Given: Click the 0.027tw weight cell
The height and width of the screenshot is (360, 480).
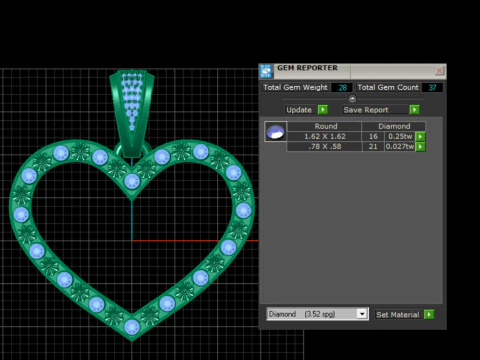Looking at the screenshot, I should [x=400, y=146].
